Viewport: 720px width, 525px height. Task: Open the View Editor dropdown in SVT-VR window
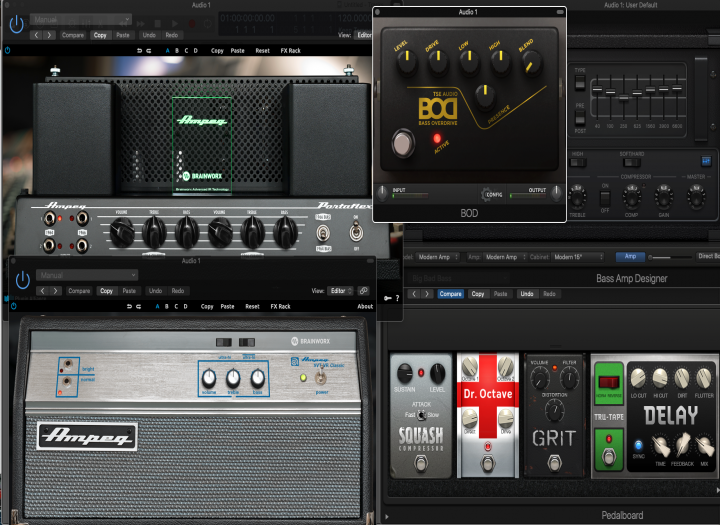[341, 291]
